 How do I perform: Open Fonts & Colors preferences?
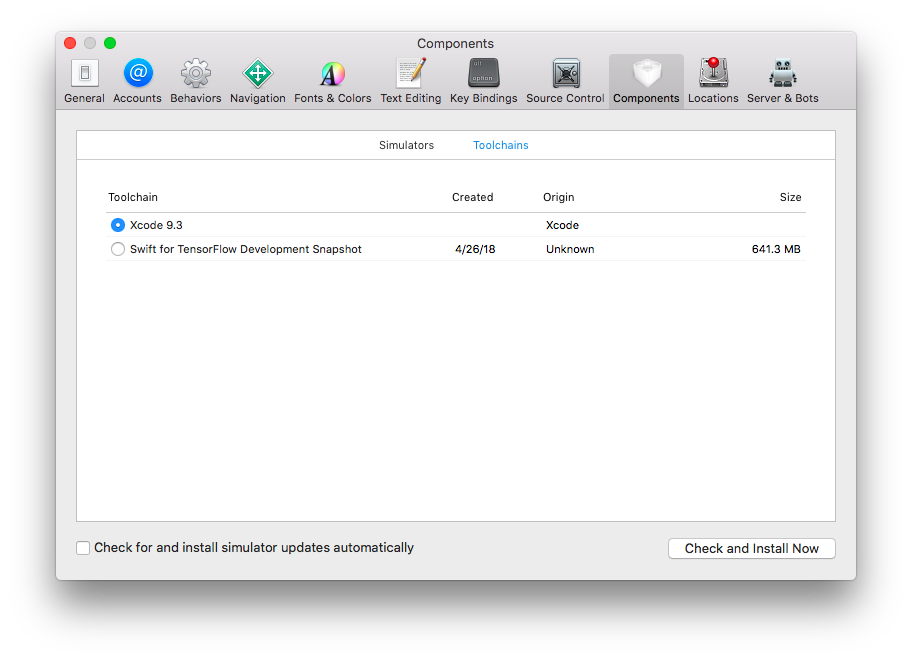point(332,81)
